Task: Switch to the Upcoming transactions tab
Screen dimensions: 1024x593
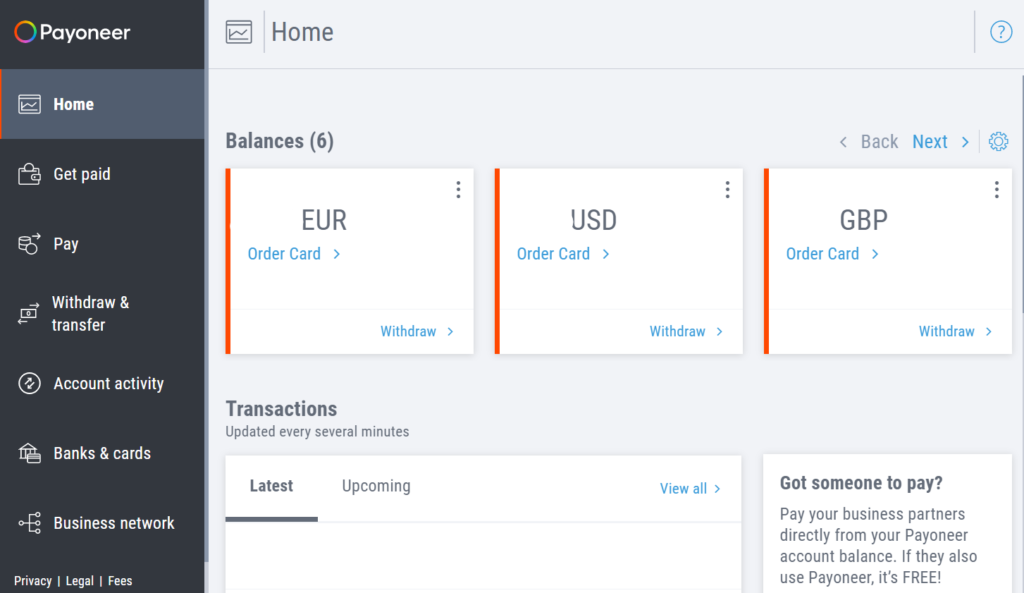Action: (x=375, y=485)
